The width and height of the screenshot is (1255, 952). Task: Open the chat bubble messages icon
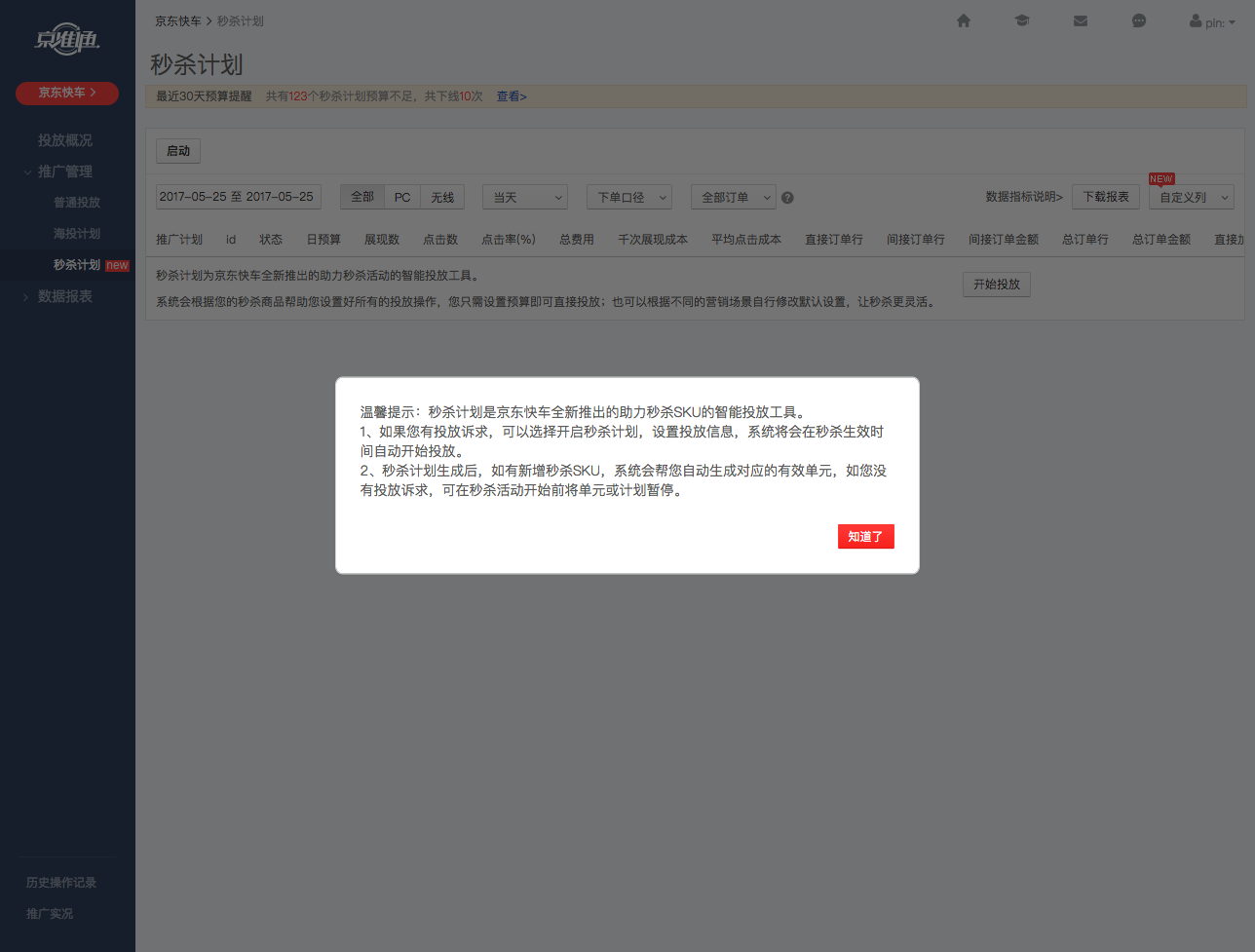tap(1139, 20)
